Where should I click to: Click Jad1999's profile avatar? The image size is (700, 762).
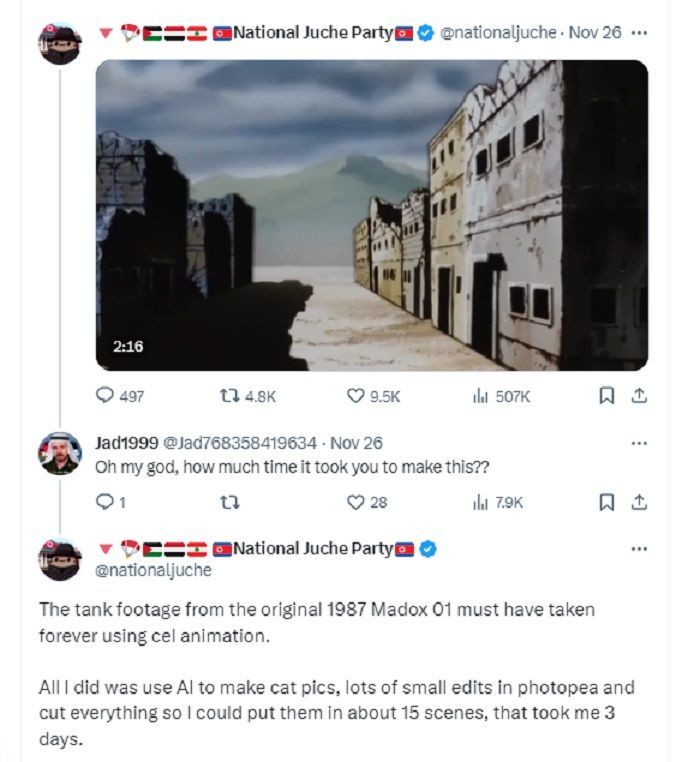(60, 453)
